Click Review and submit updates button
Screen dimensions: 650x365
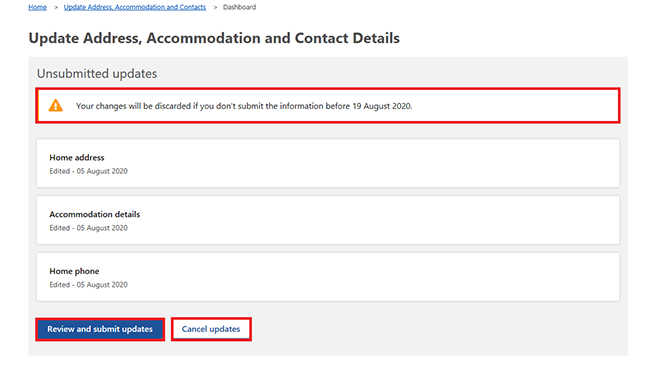[100, 329]
